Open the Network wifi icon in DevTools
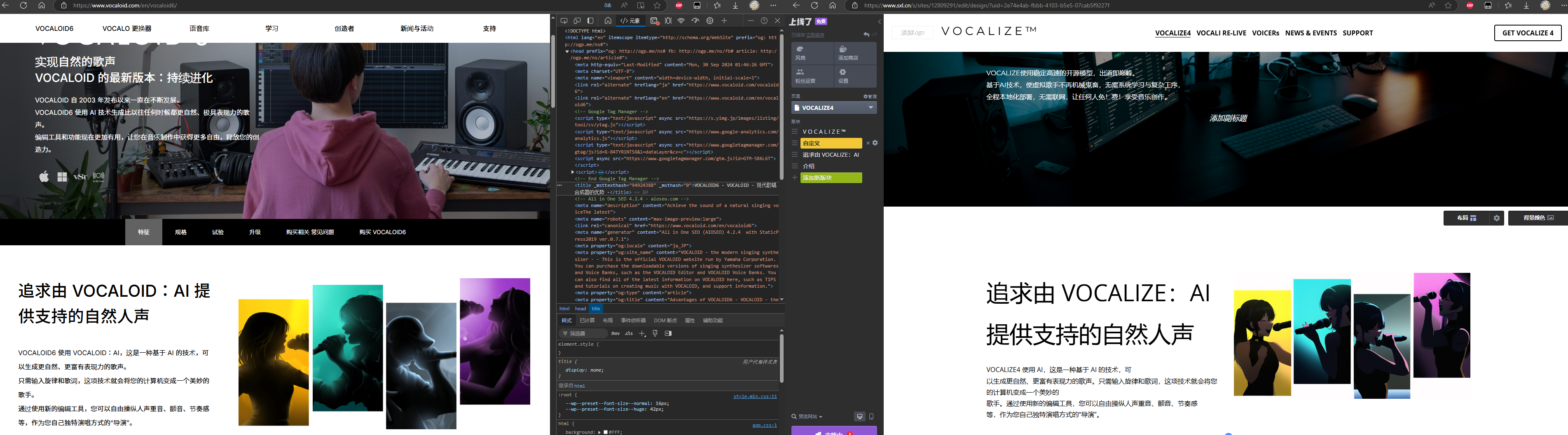The image size is (1568, 435). [x=681, y=21]
